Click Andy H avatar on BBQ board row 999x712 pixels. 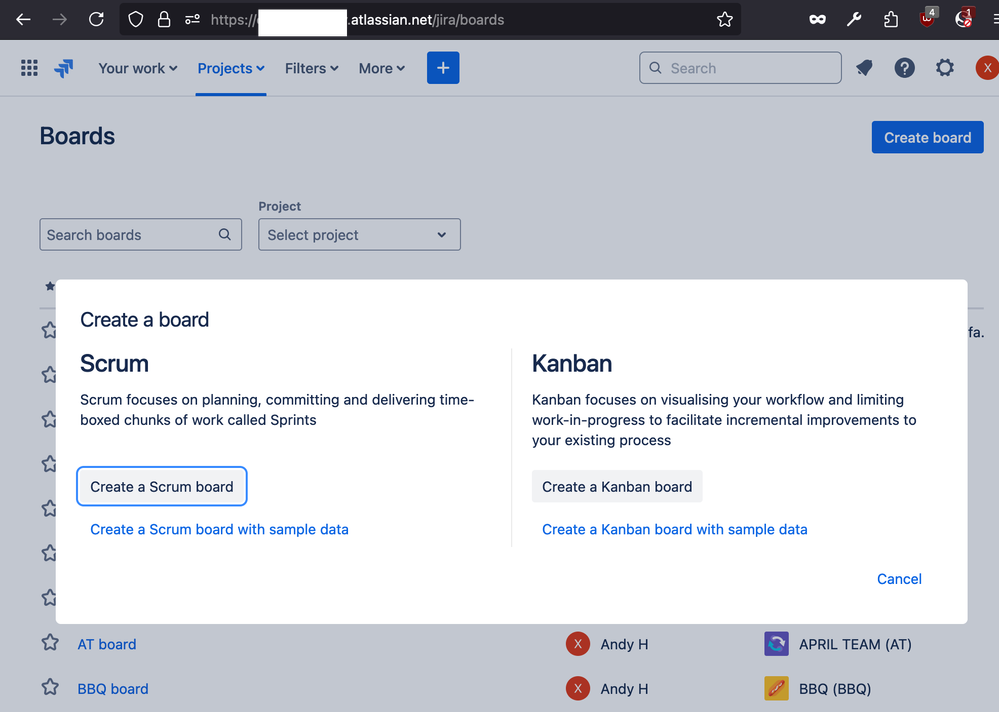578,688
